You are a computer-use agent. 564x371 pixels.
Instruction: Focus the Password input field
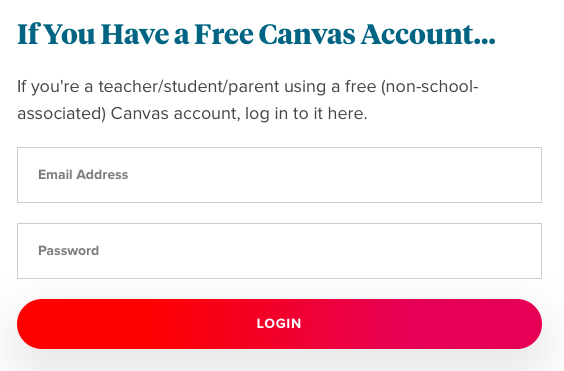click(x=279, y=251)
